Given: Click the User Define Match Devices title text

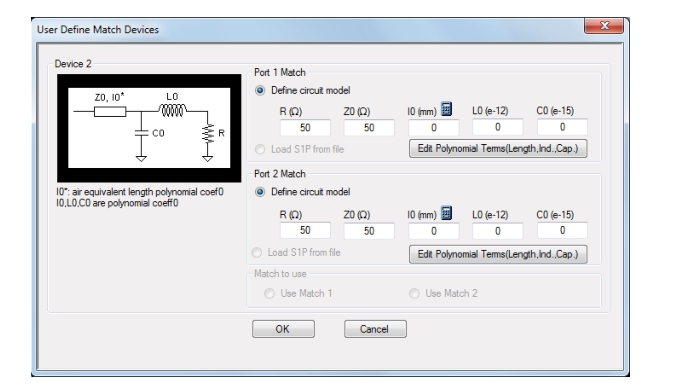Looking at the screenshot, I should pyautogui.click(x=98, y=29).
